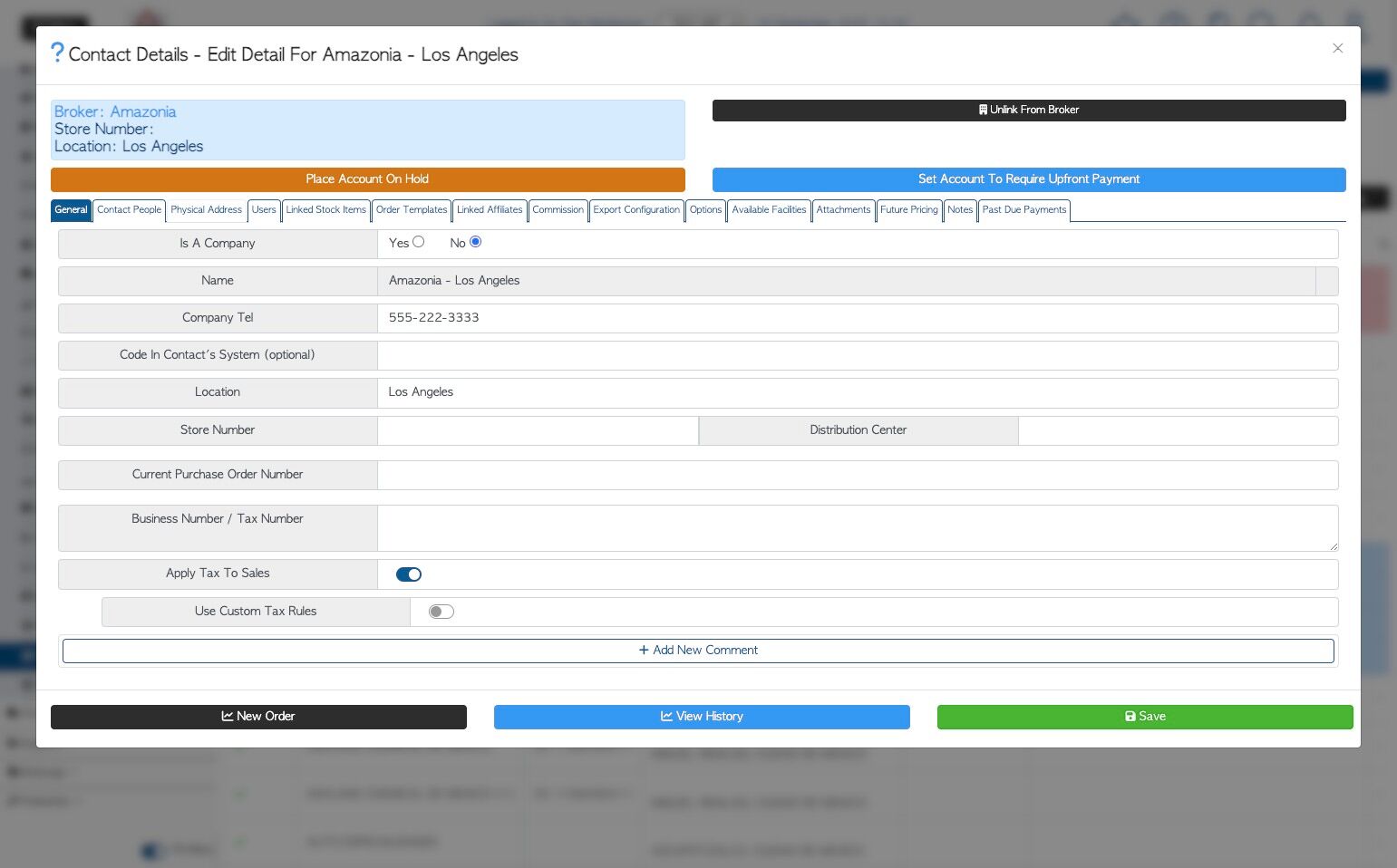Edit the Company Tel field
The image size is (1397, 868).
(858, 318)
